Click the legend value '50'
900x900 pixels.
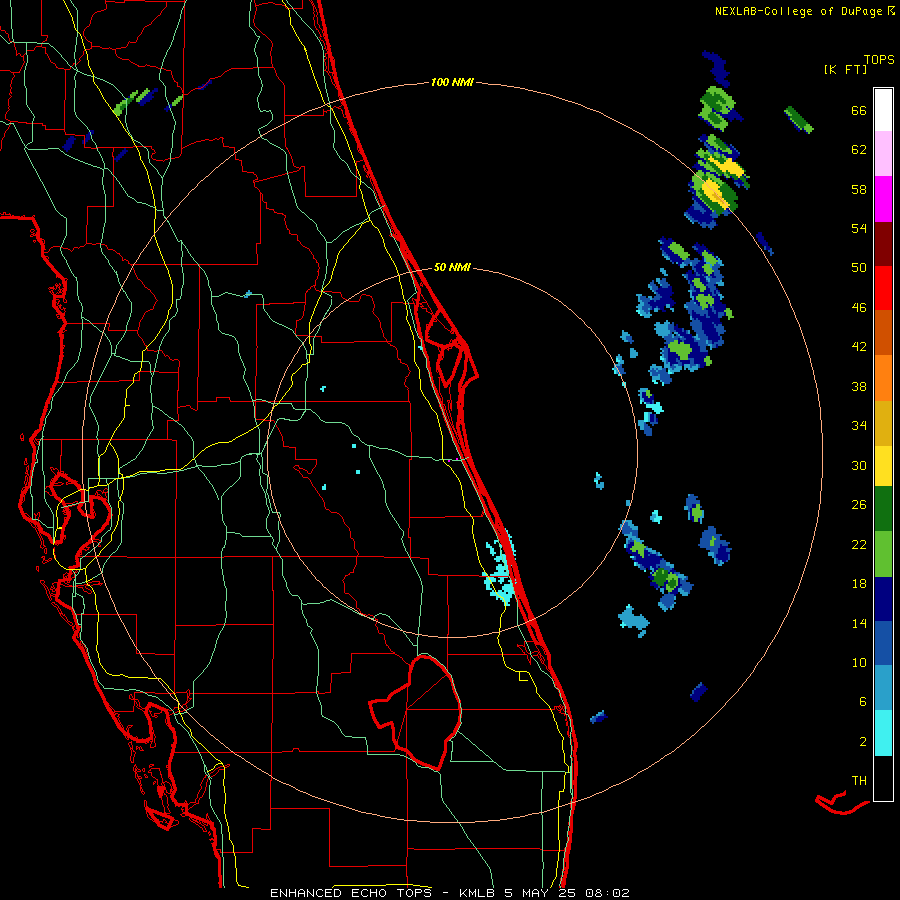click(x=859, y=267)
